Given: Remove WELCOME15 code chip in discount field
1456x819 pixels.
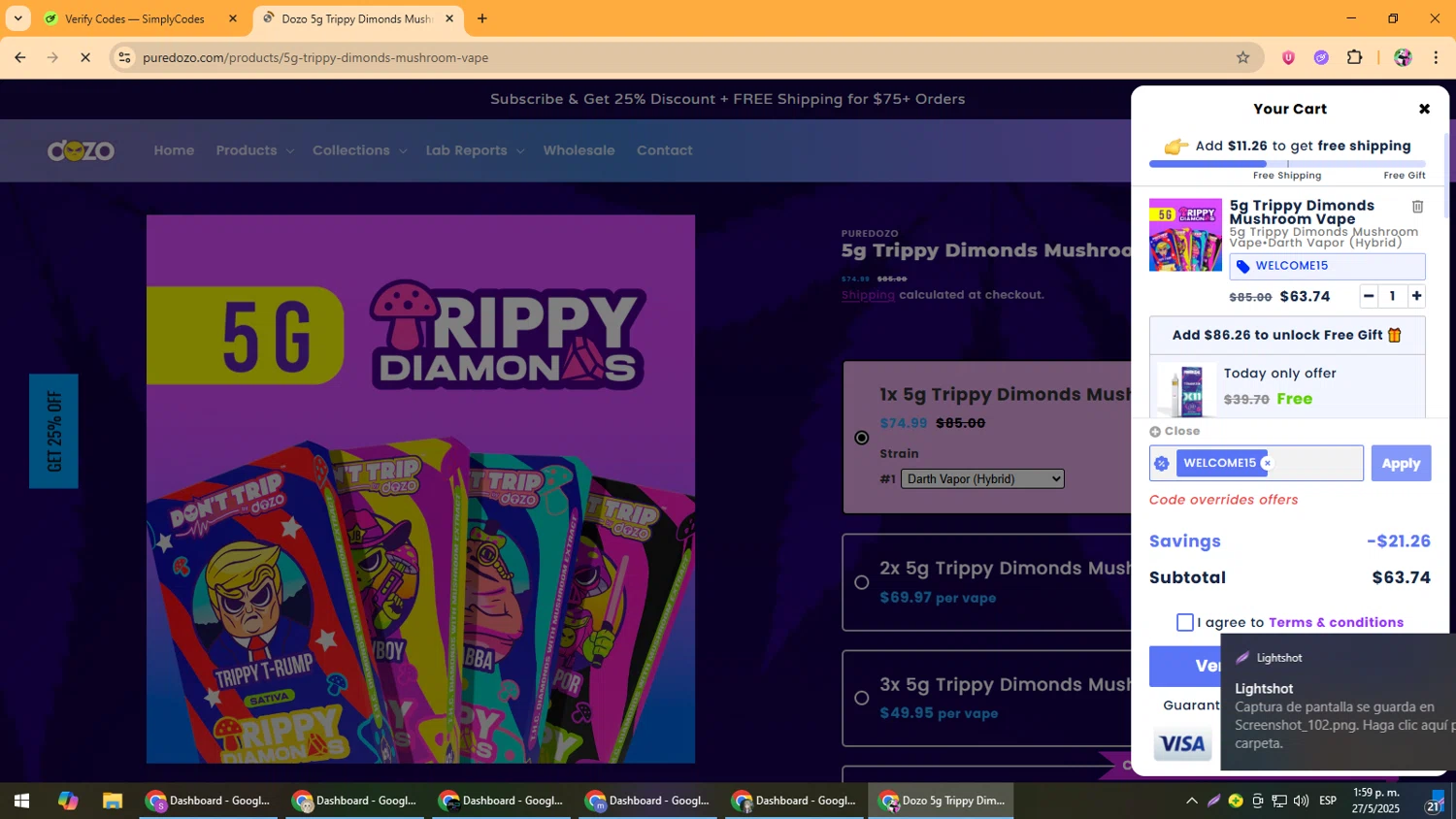Looking at the screenshot, I should click(1267, 464).
